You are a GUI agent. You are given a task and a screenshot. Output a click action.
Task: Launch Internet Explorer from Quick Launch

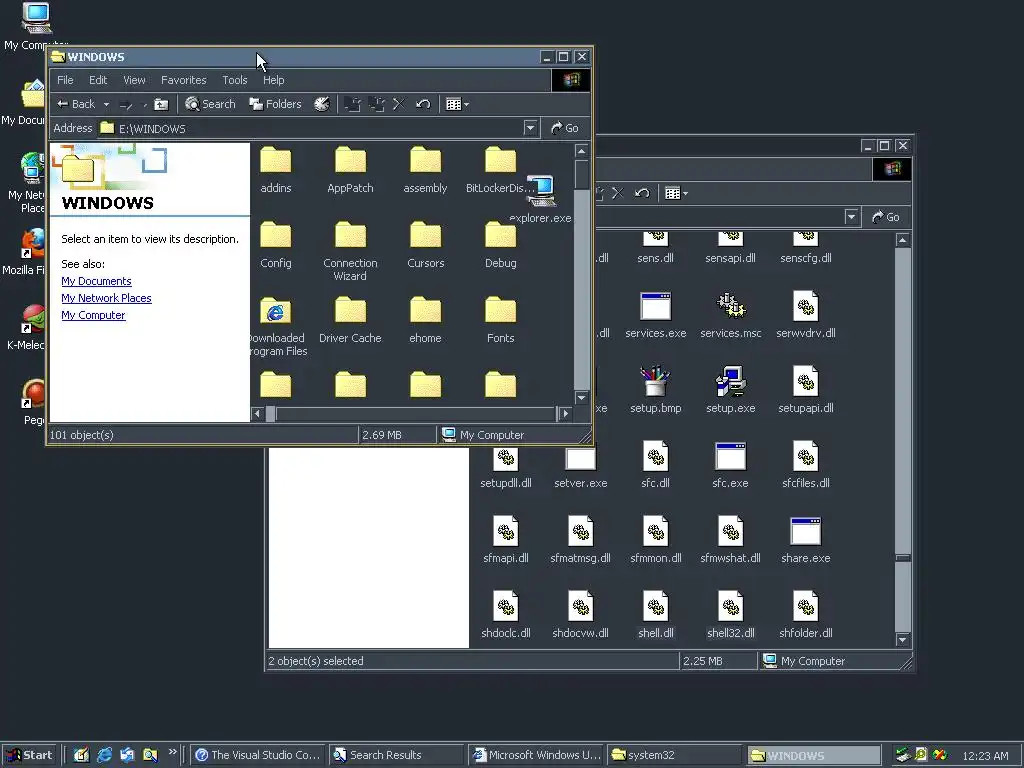click(104, 755)
